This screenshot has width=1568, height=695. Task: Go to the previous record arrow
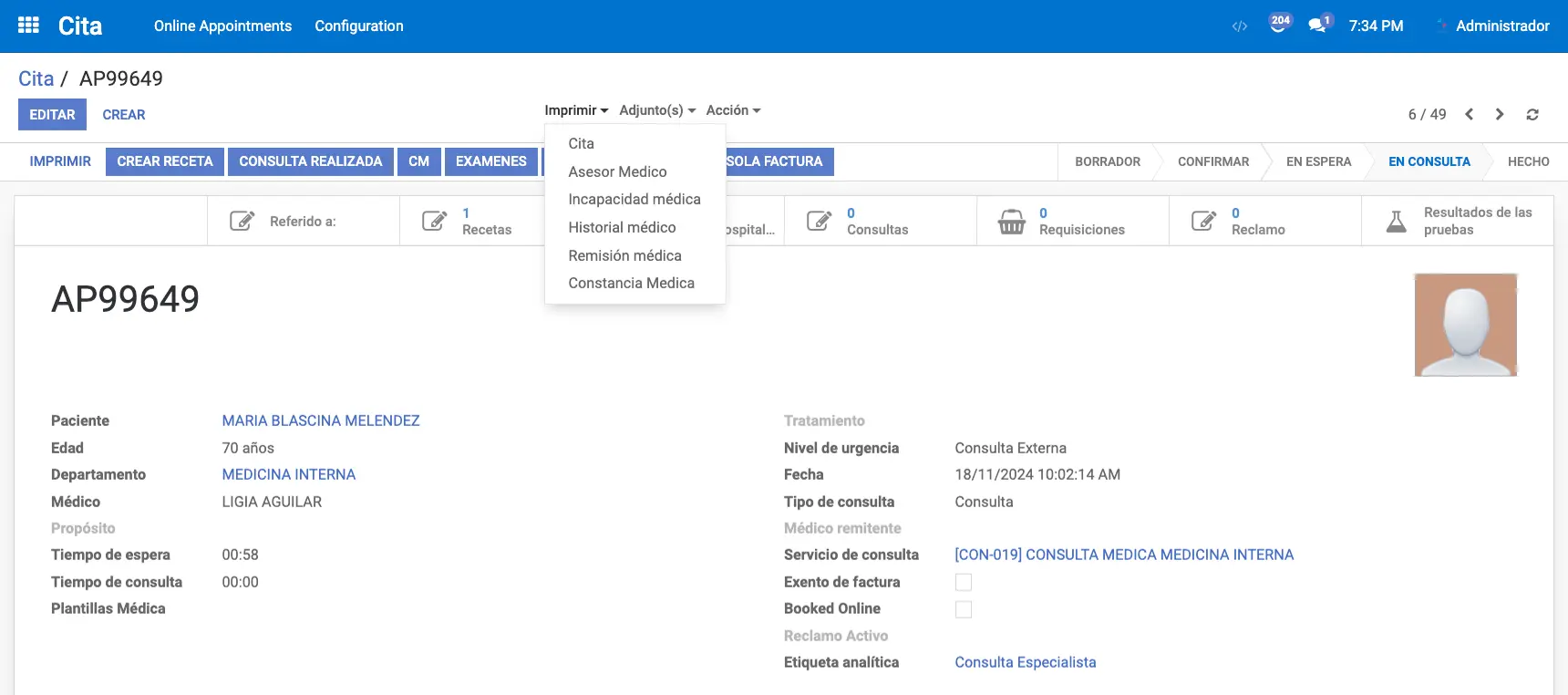coord(1469,114)
